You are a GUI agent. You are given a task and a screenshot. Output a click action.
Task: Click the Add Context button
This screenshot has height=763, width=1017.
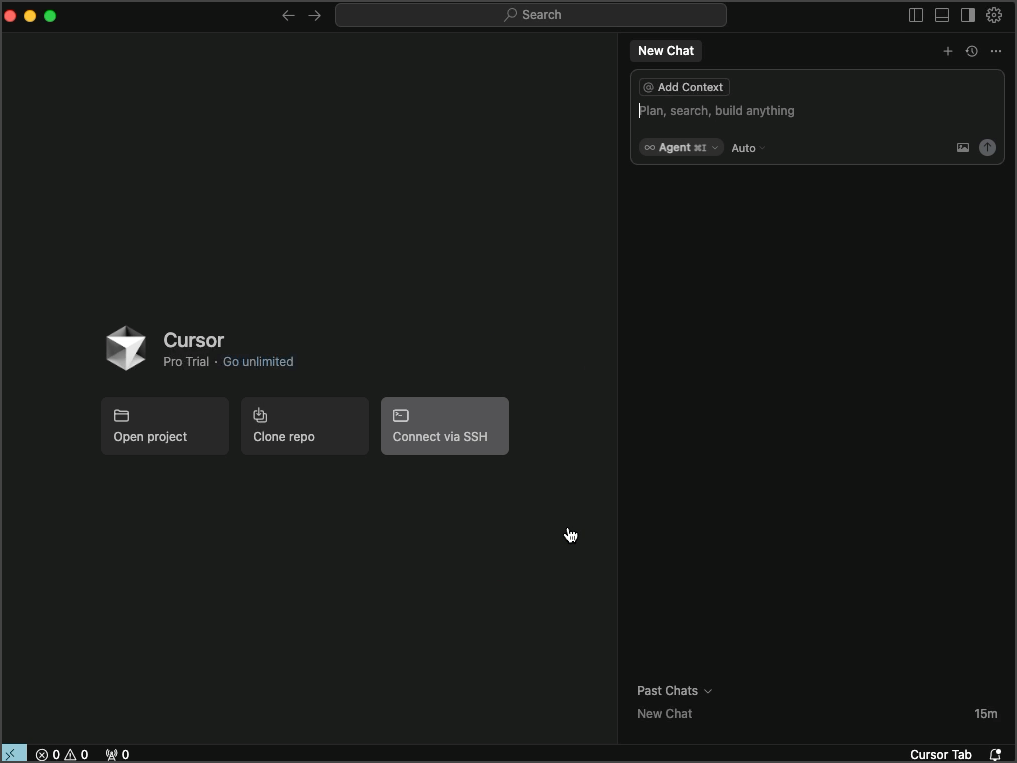pos(684,87)
